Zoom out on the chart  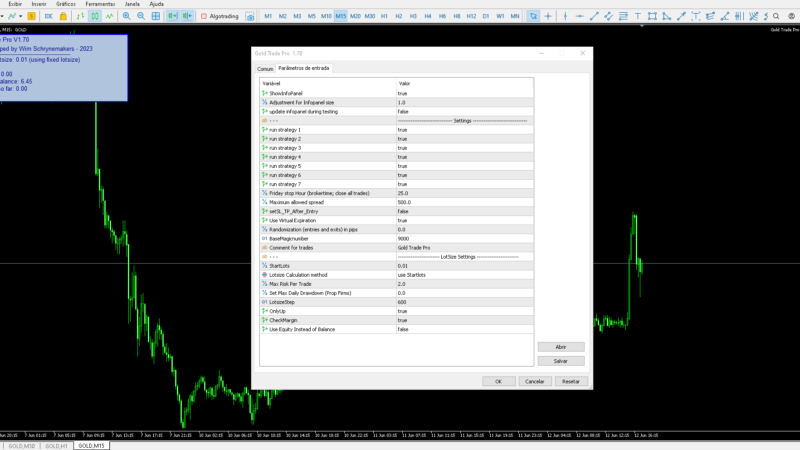pos(141,16)
